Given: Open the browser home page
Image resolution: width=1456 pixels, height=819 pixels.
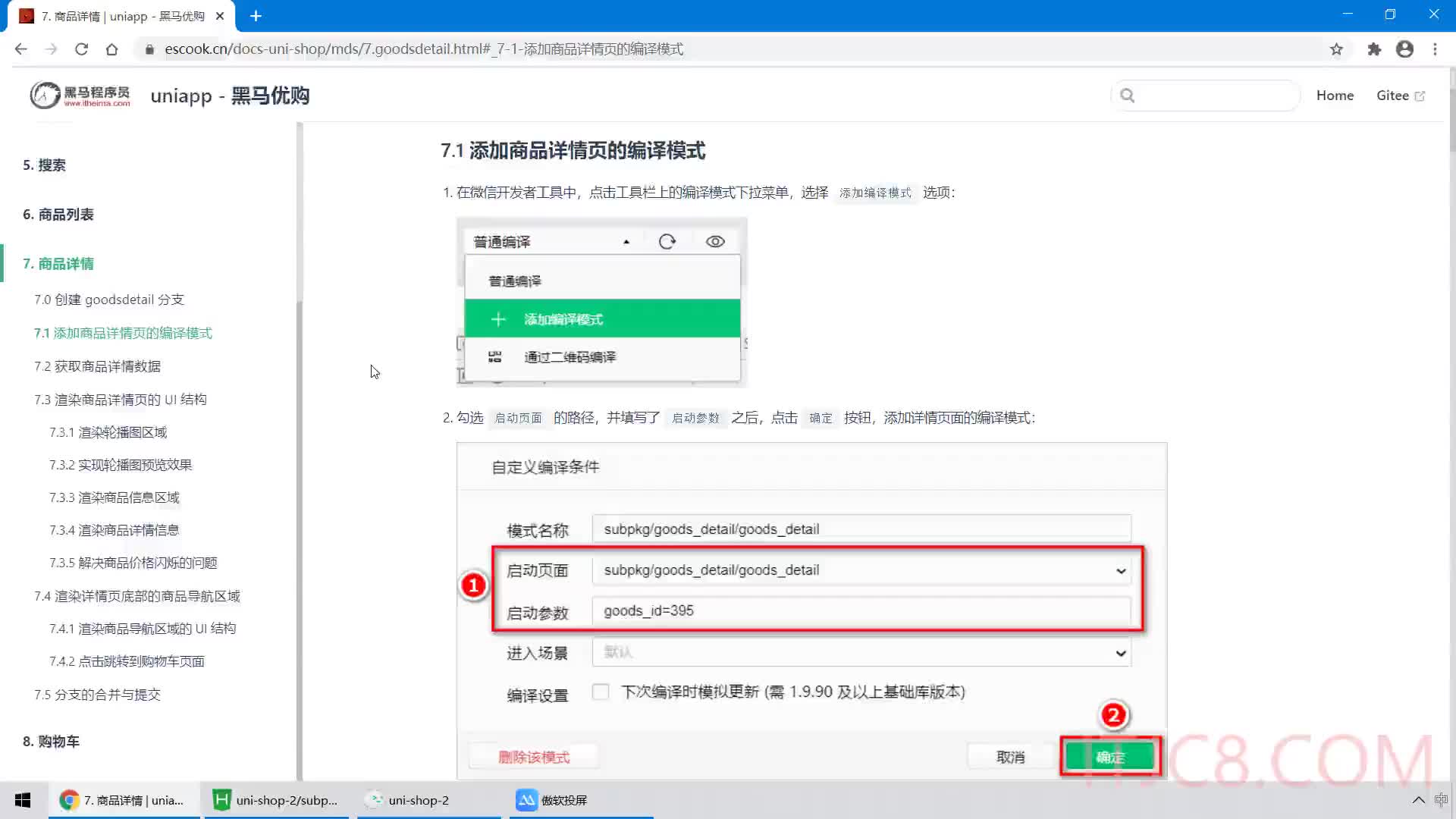Looking at the screenshot, I should tap(111, 49).
